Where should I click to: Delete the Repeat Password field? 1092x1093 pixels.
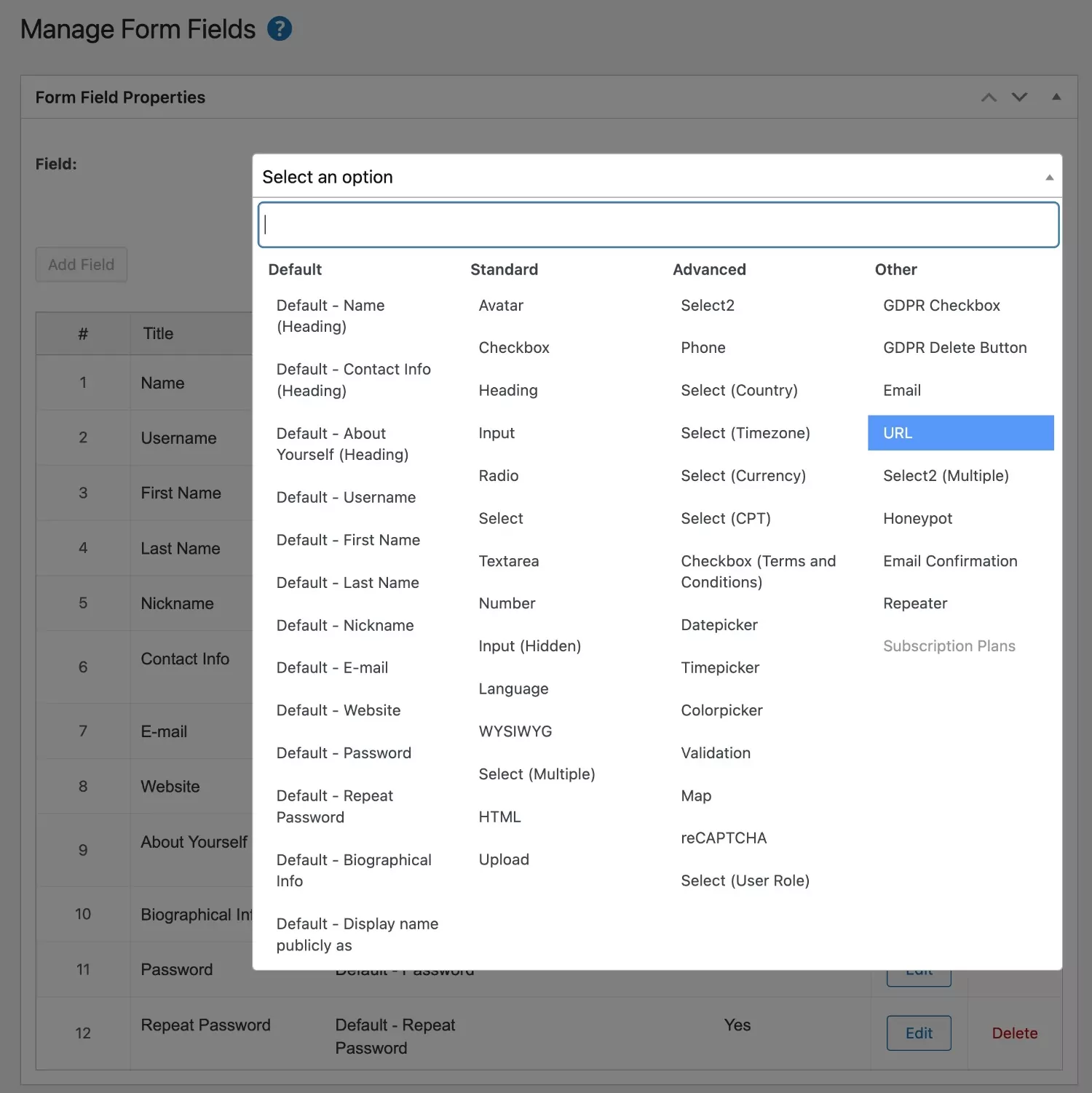(1015, 1033)
